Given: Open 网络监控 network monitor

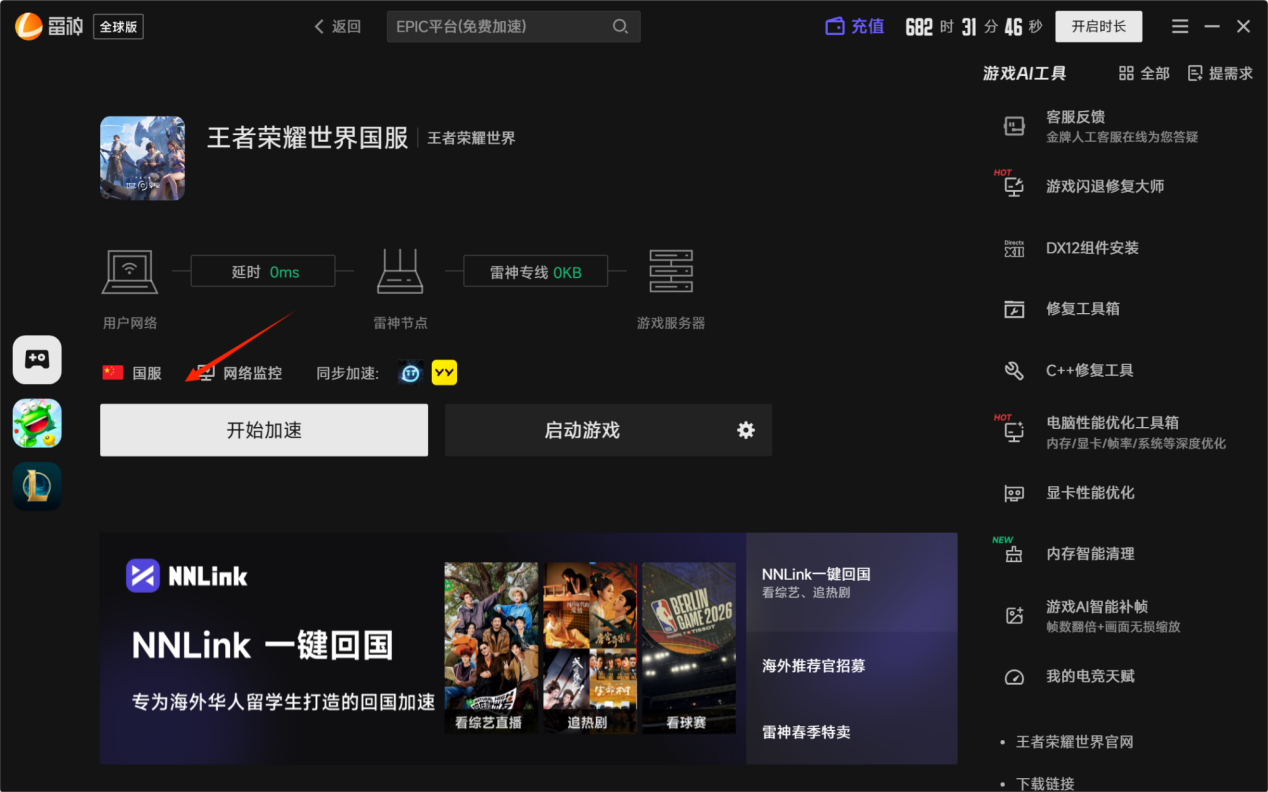Looking at the screenshot, I should pos(240,373).
